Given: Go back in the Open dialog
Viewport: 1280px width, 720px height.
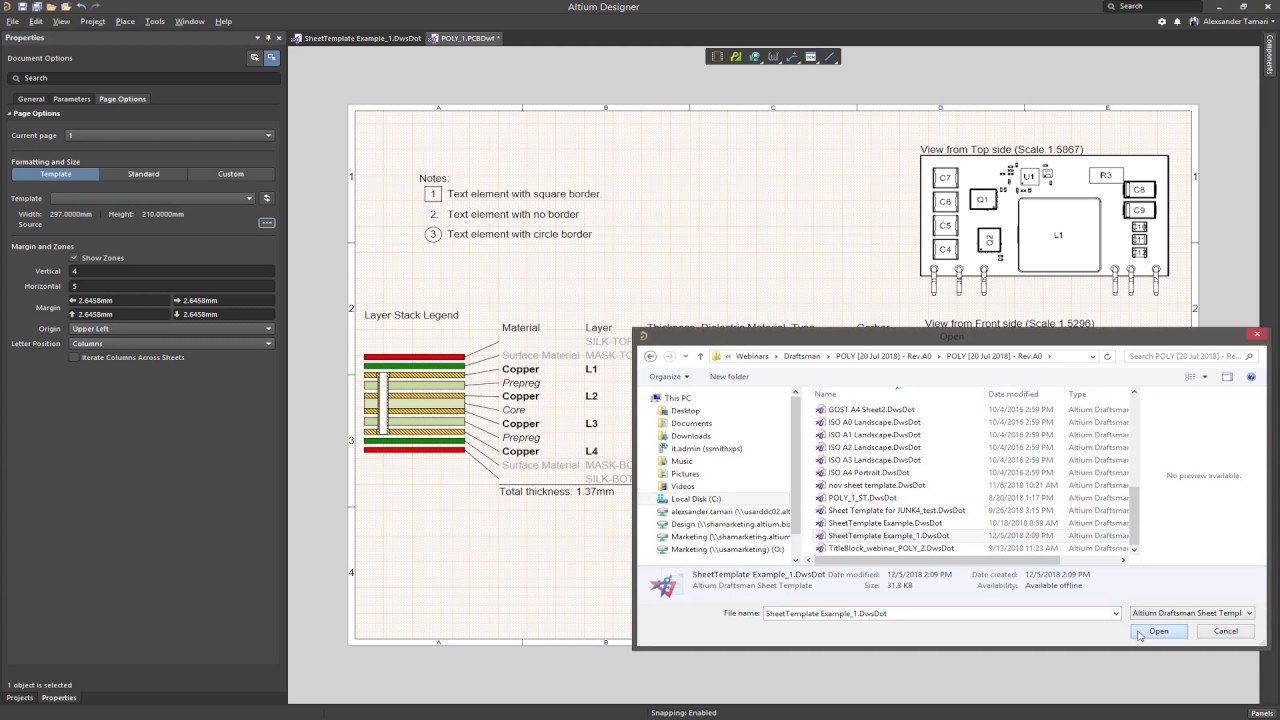Looking at the screenshot, I should click(x=650, y=356).
